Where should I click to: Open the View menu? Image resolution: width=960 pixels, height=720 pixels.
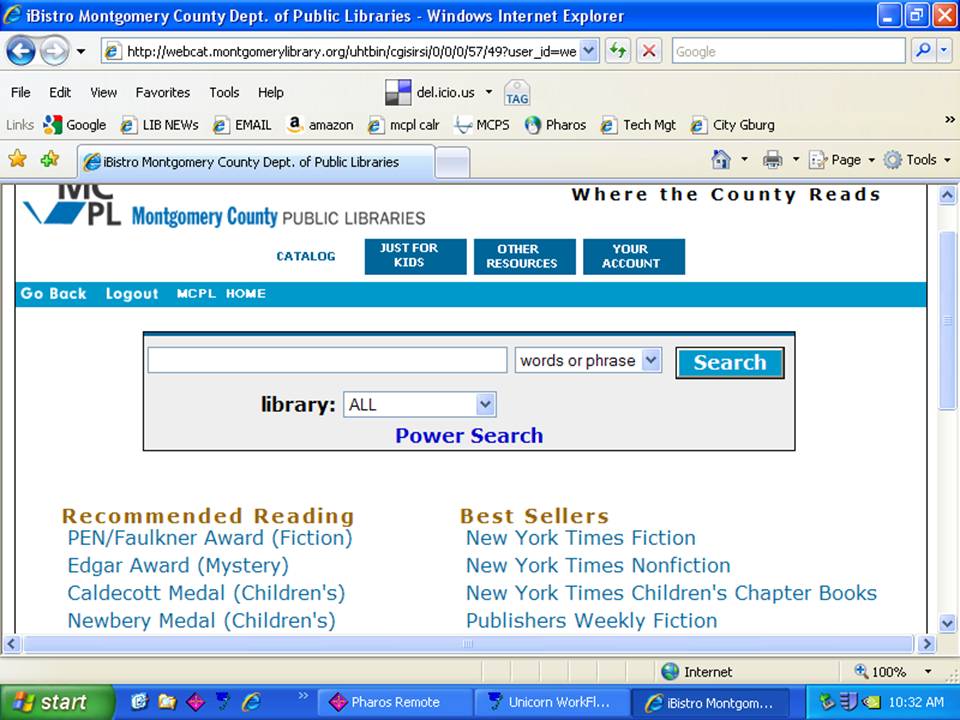(x=103, y=92)
